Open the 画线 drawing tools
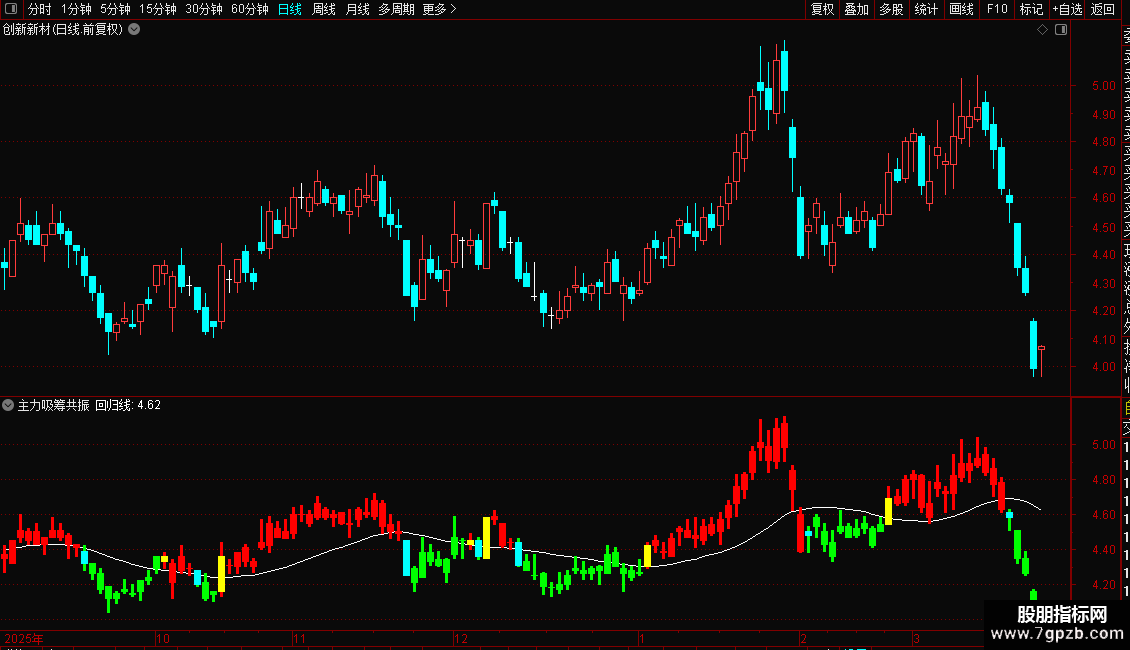 click(x=961, y=9)
